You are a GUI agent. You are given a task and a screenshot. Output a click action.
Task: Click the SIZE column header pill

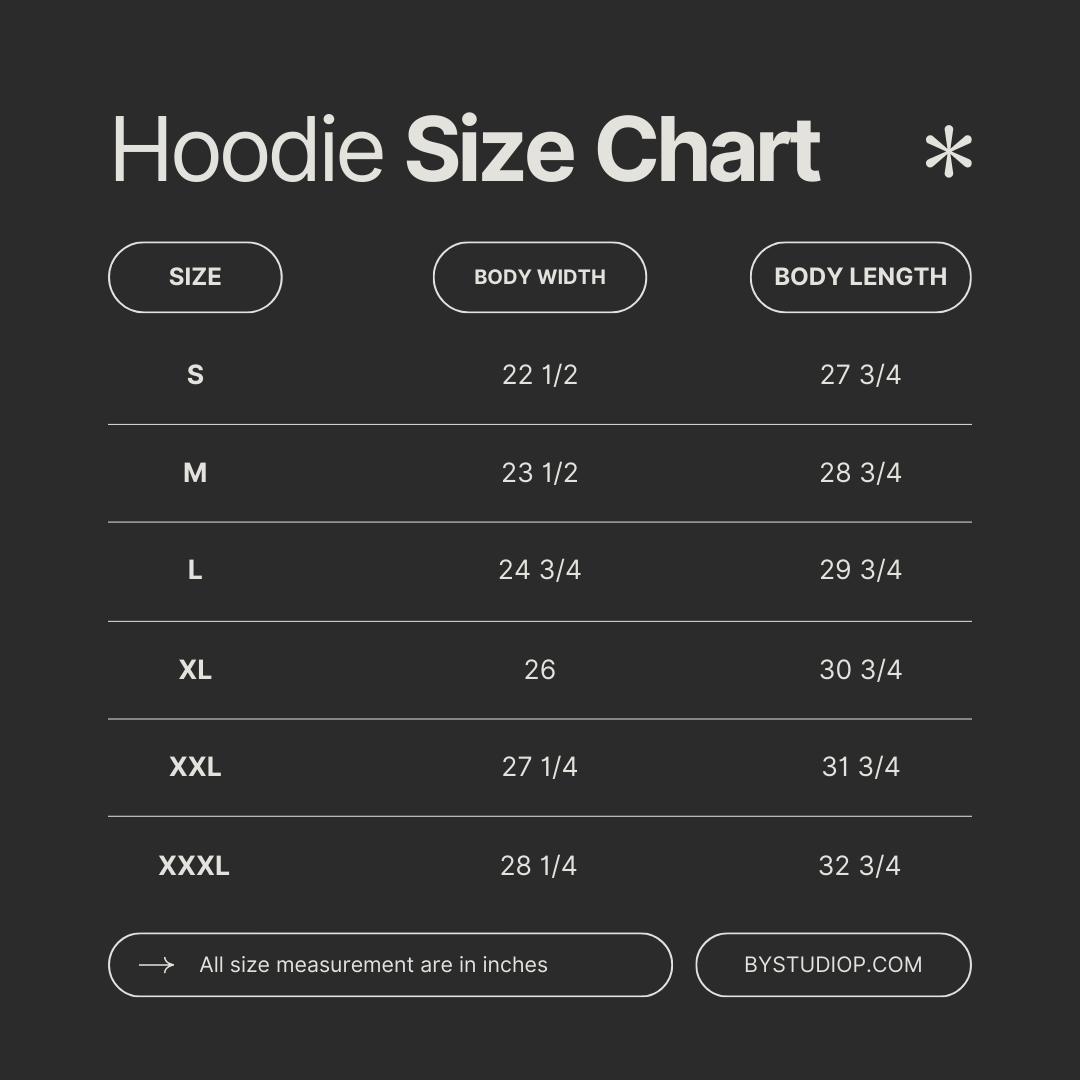point(195,277)
